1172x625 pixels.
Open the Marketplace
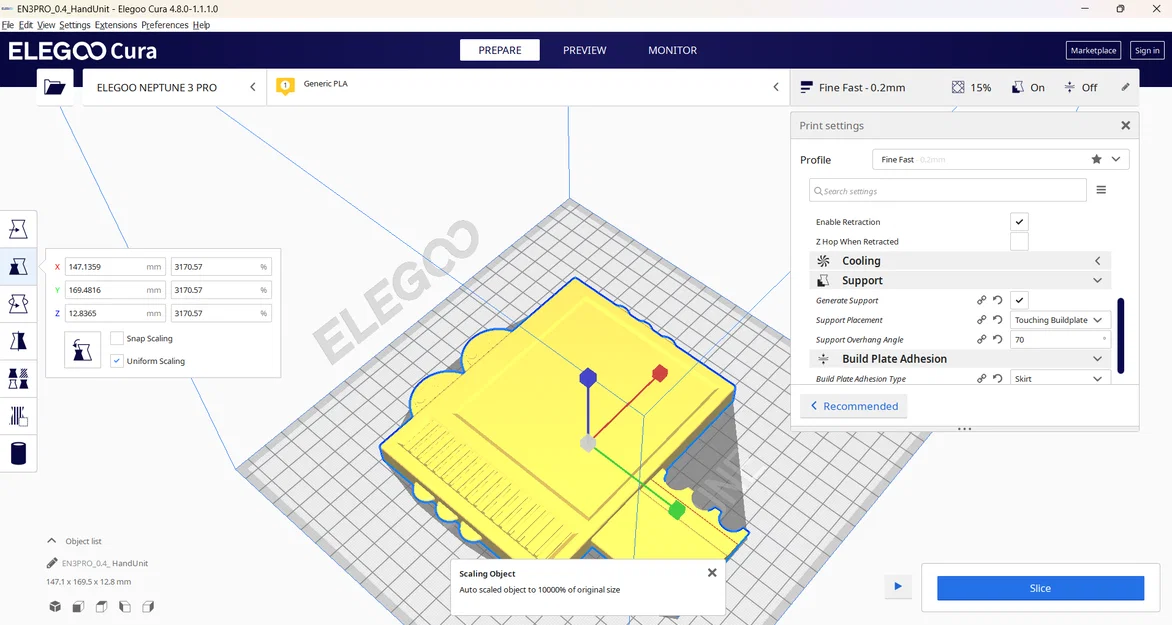1093,50
